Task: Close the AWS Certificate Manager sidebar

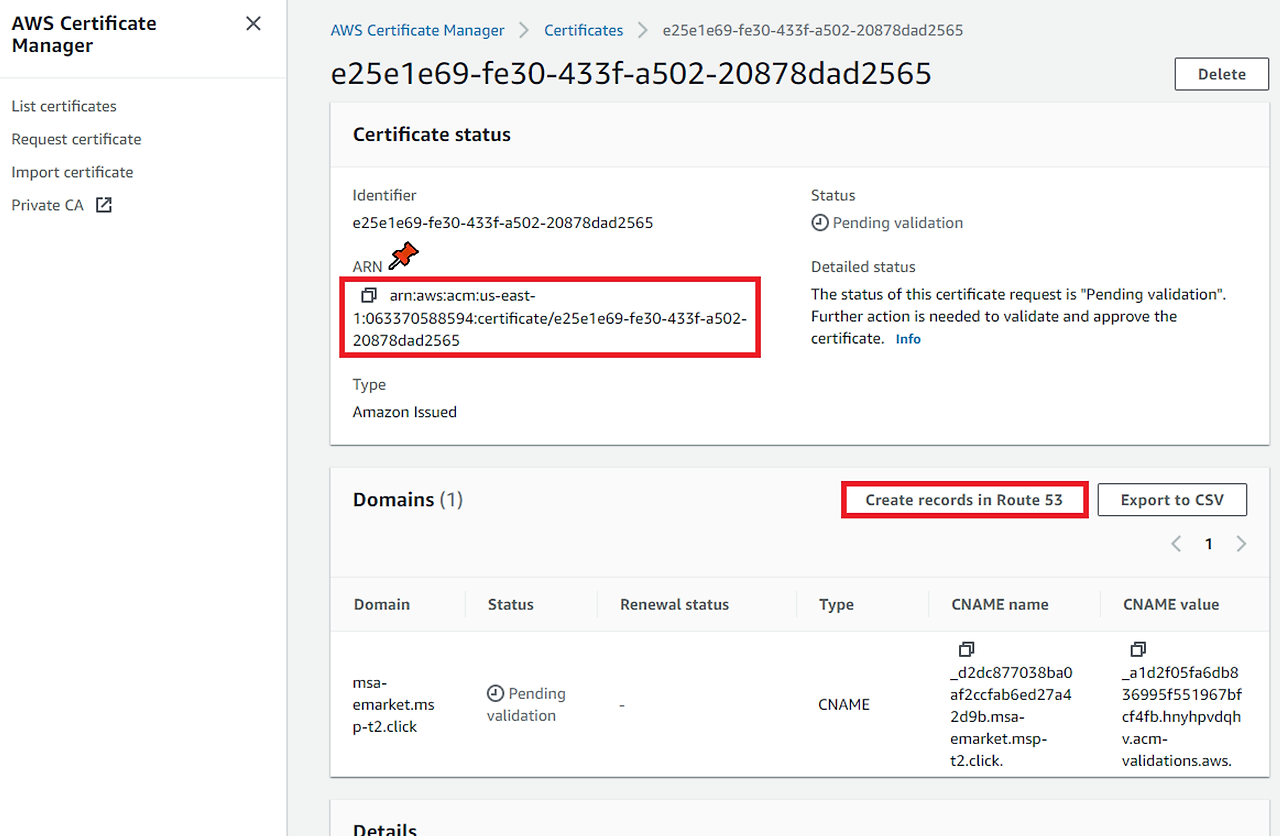Action: (254, 23)
